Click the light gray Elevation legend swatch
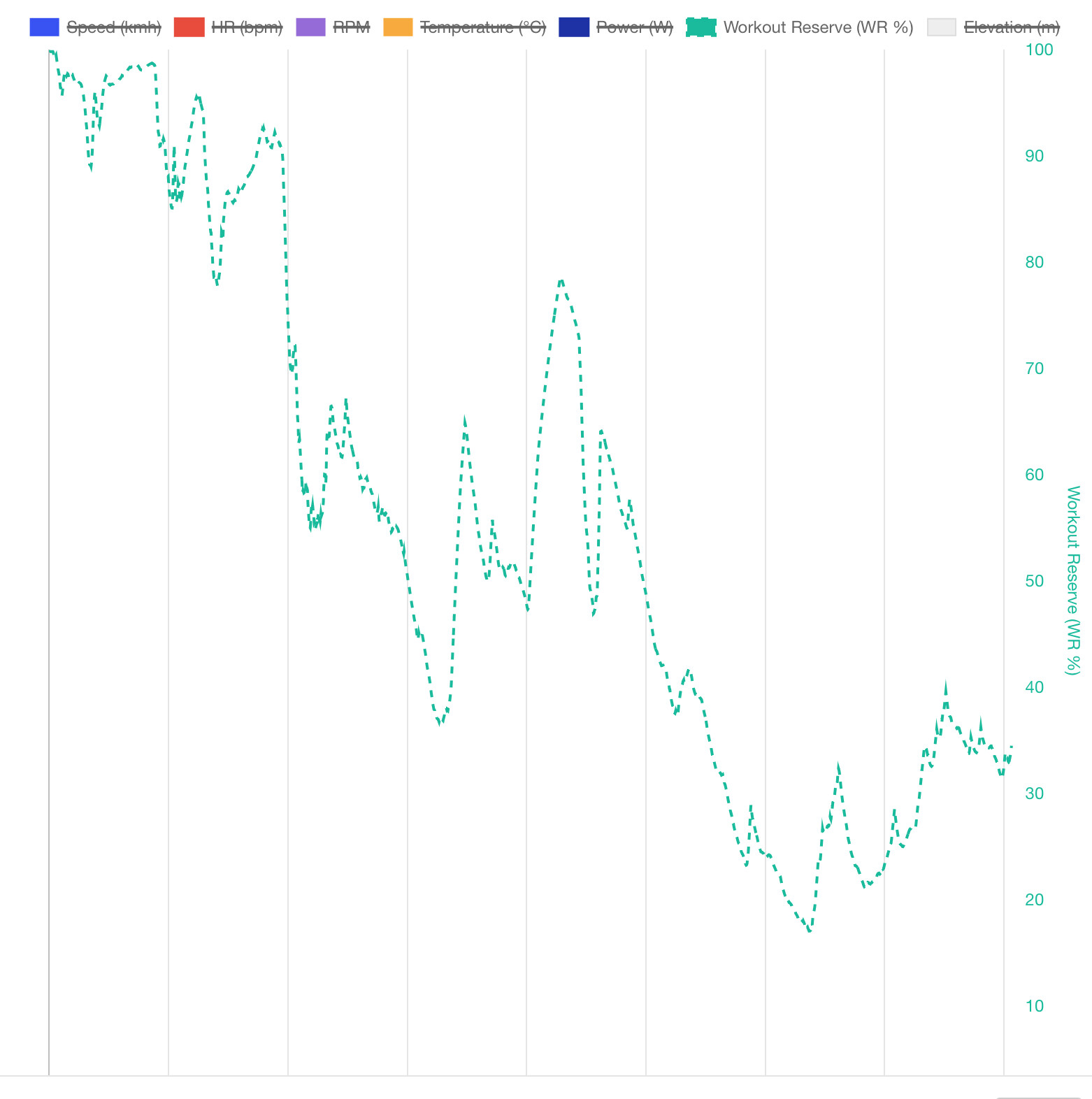Screen dimensions: 1092x1099 (x=942, y=27)
